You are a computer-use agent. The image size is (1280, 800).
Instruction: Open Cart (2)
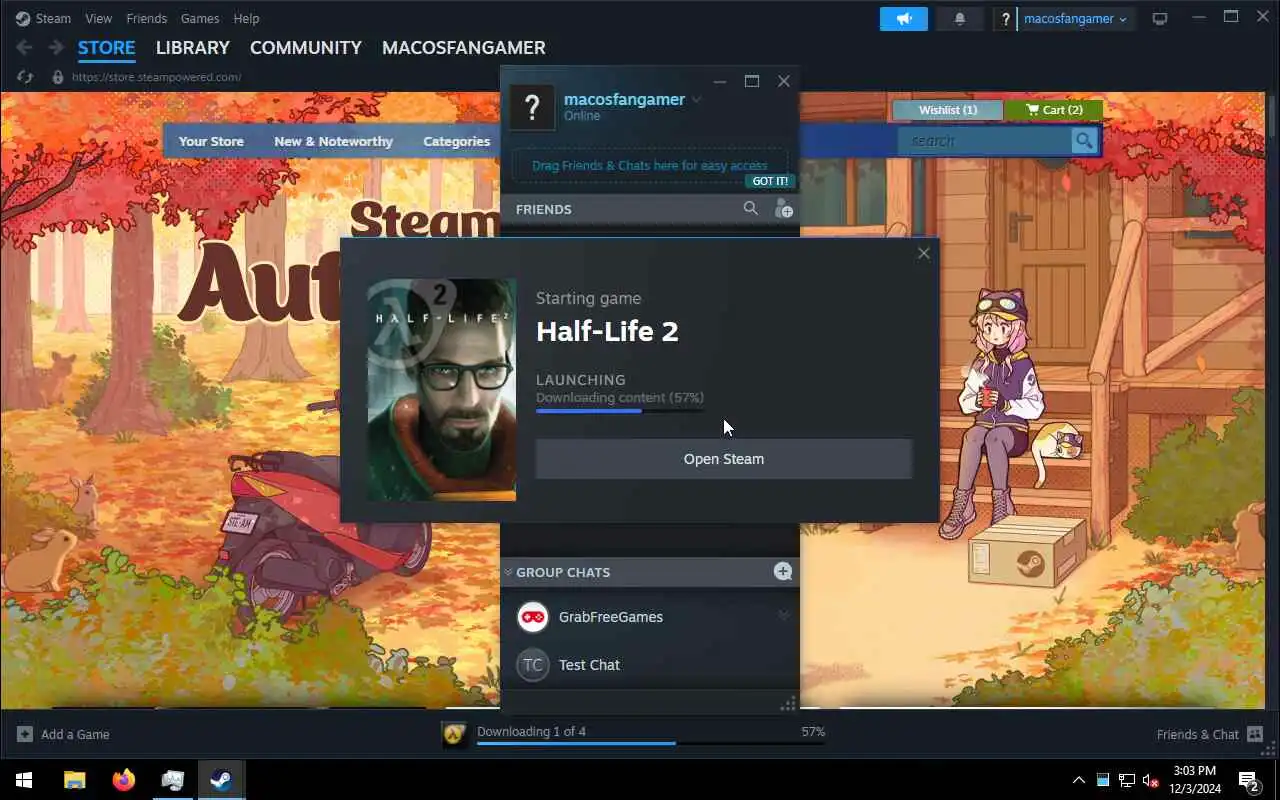(x=1054, y=110)
